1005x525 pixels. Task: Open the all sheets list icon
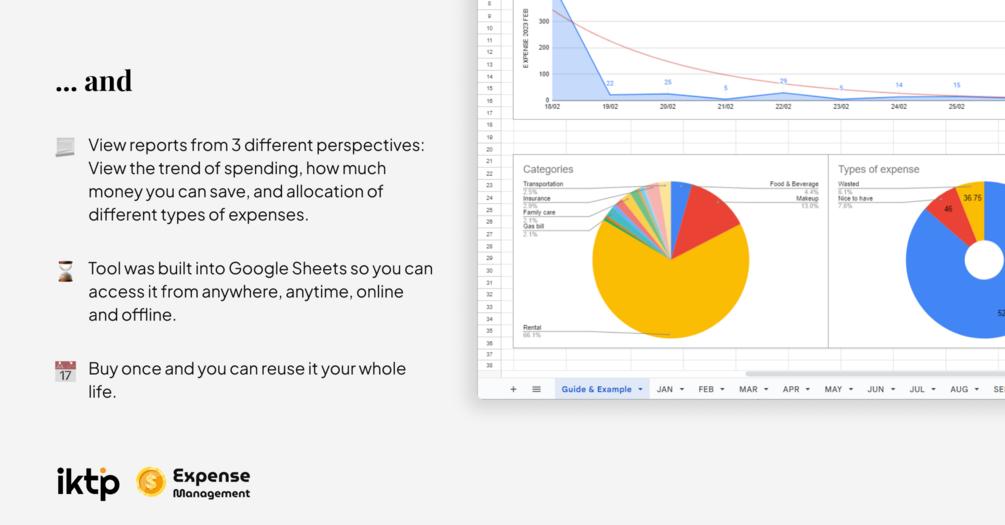[x=536, y=389]
